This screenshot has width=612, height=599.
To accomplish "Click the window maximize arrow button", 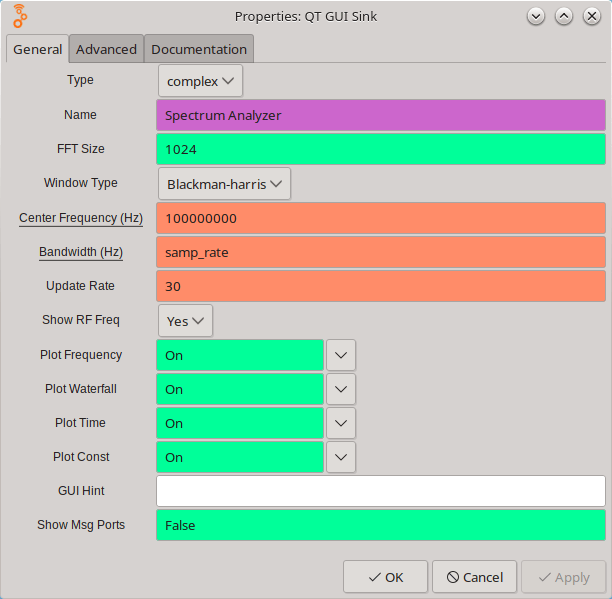I will coord(564,16).
